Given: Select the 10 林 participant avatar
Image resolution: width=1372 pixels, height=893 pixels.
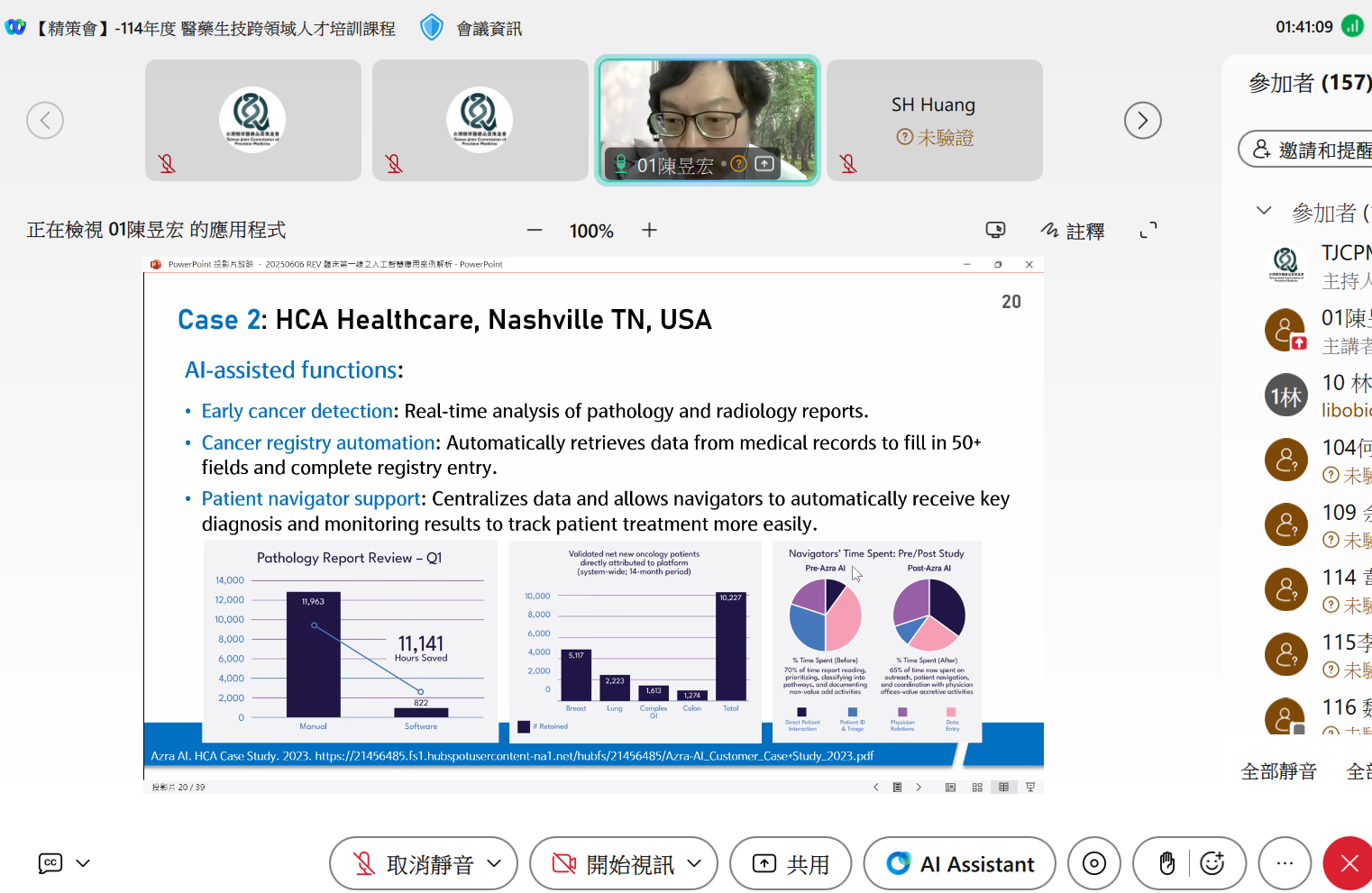Looking at the screenshot, I should pyautogui.click(x=1286, y=395).
